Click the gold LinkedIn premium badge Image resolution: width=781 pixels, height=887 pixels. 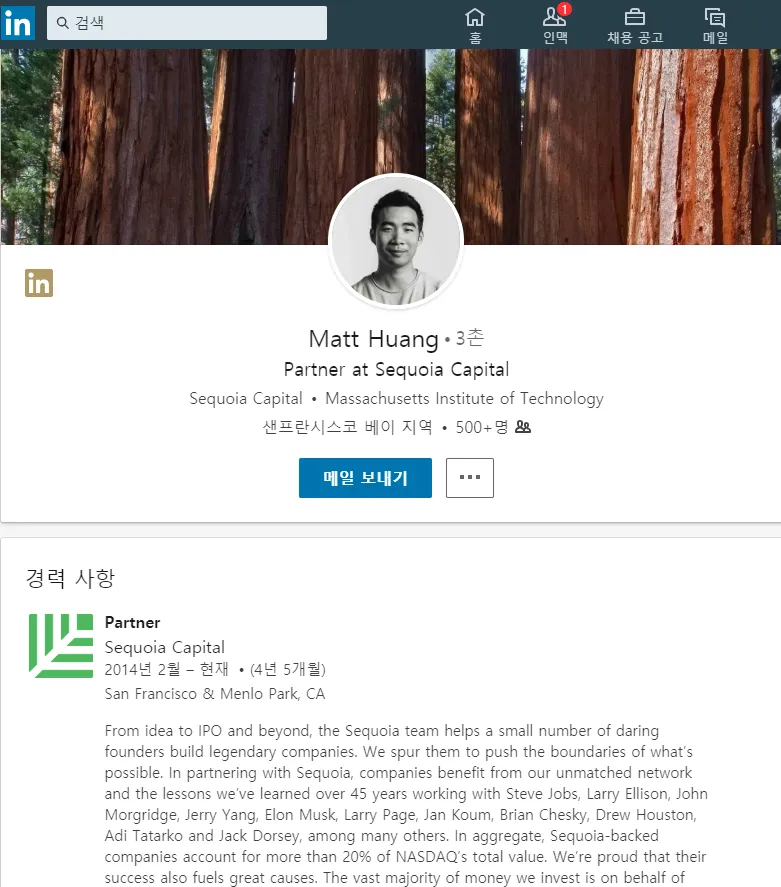point(39,283)
